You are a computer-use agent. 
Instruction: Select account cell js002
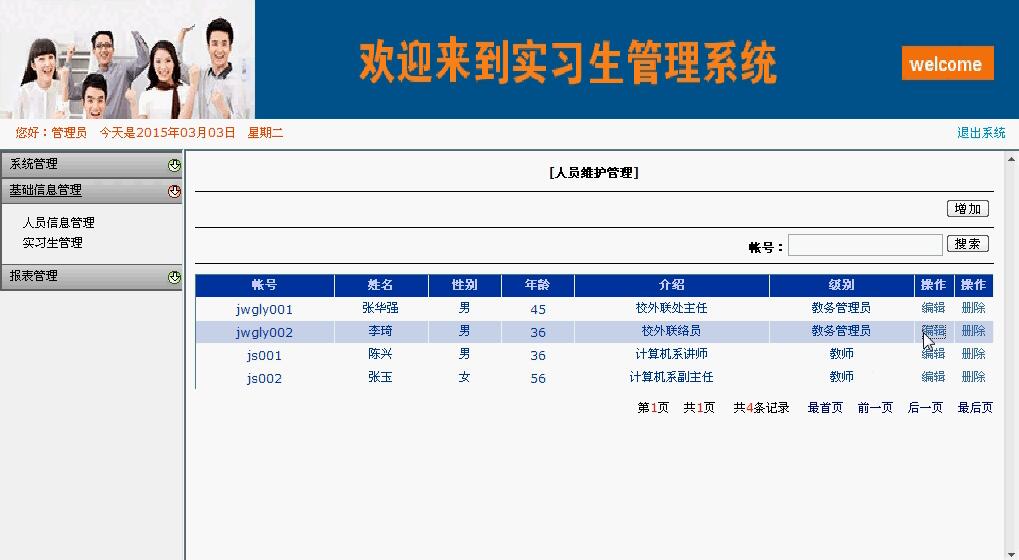point(264,378)
